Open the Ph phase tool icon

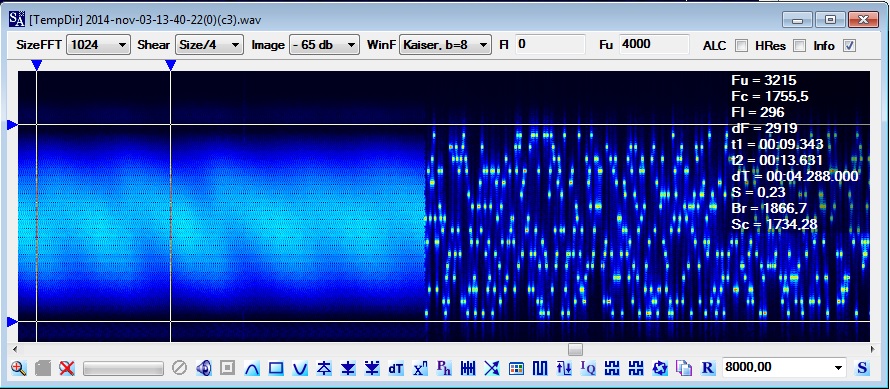coord(444,368)
